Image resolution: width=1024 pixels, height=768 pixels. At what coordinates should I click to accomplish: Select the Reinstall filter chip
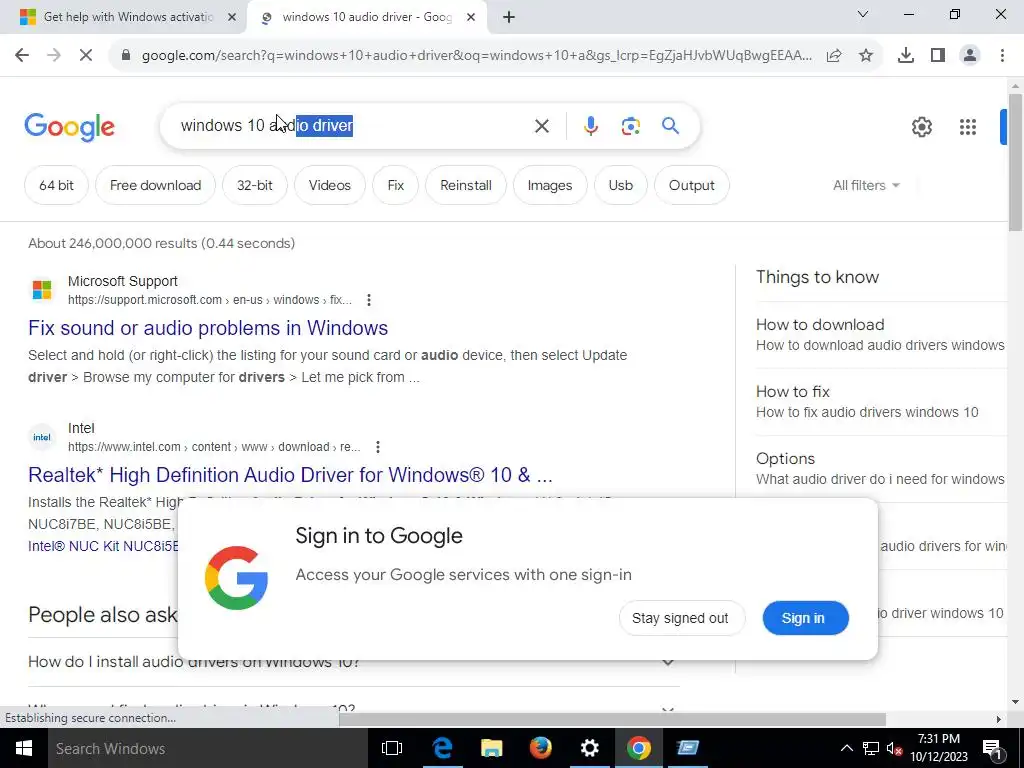click(x=466, y=185)
